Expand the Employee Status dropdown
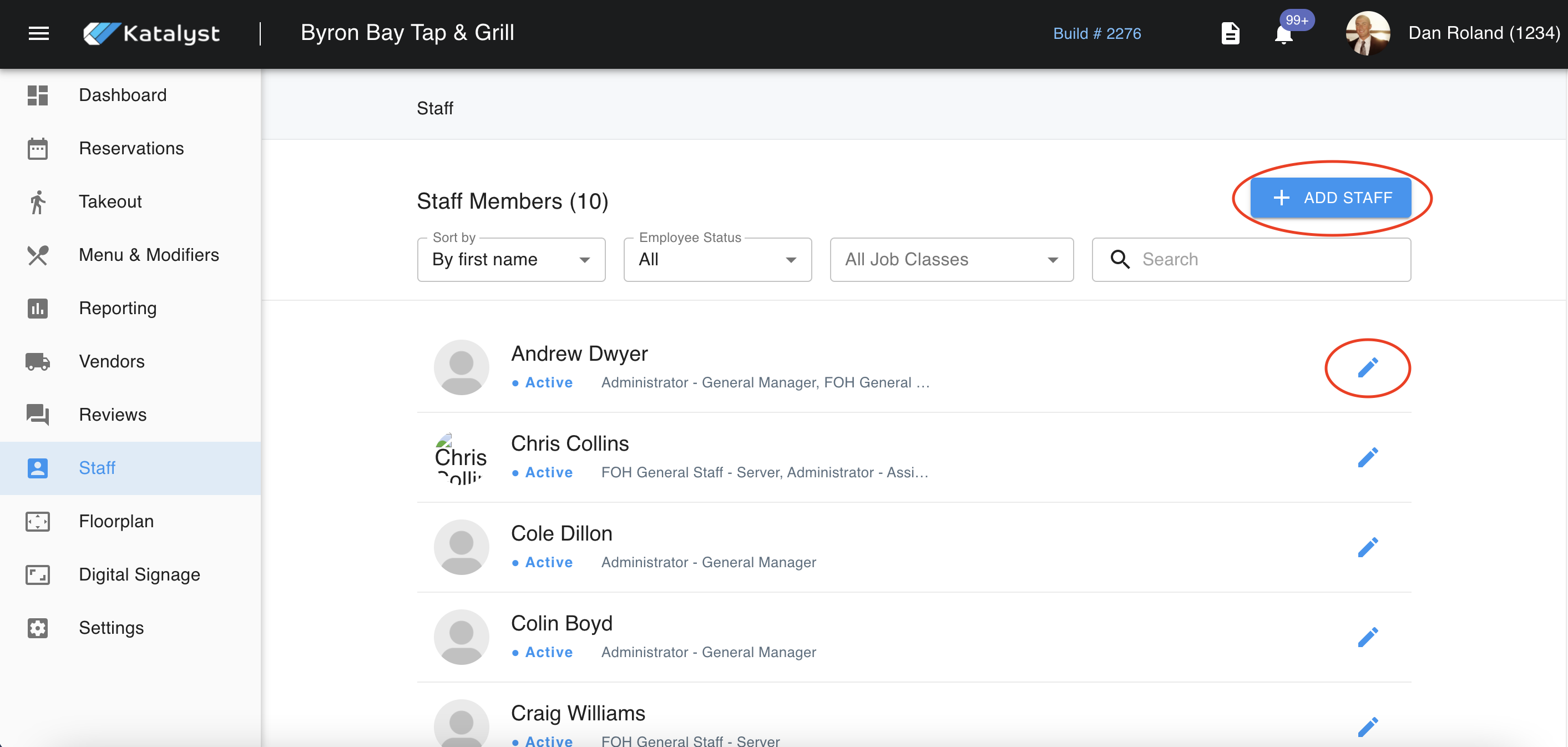 717,260
